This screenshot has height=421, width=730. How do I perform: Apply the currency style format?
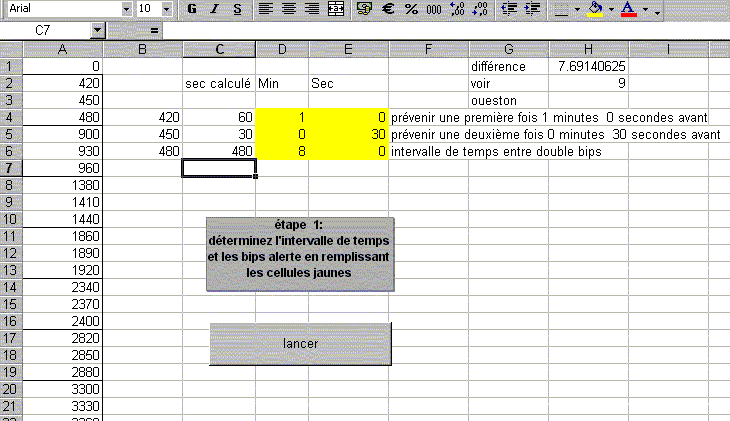(x=364, y=8)
